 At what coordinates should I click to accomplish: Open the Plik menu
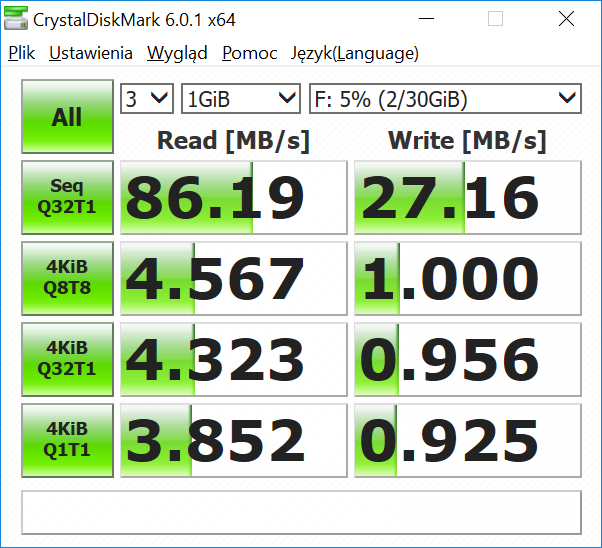click(x=21, y=53)
